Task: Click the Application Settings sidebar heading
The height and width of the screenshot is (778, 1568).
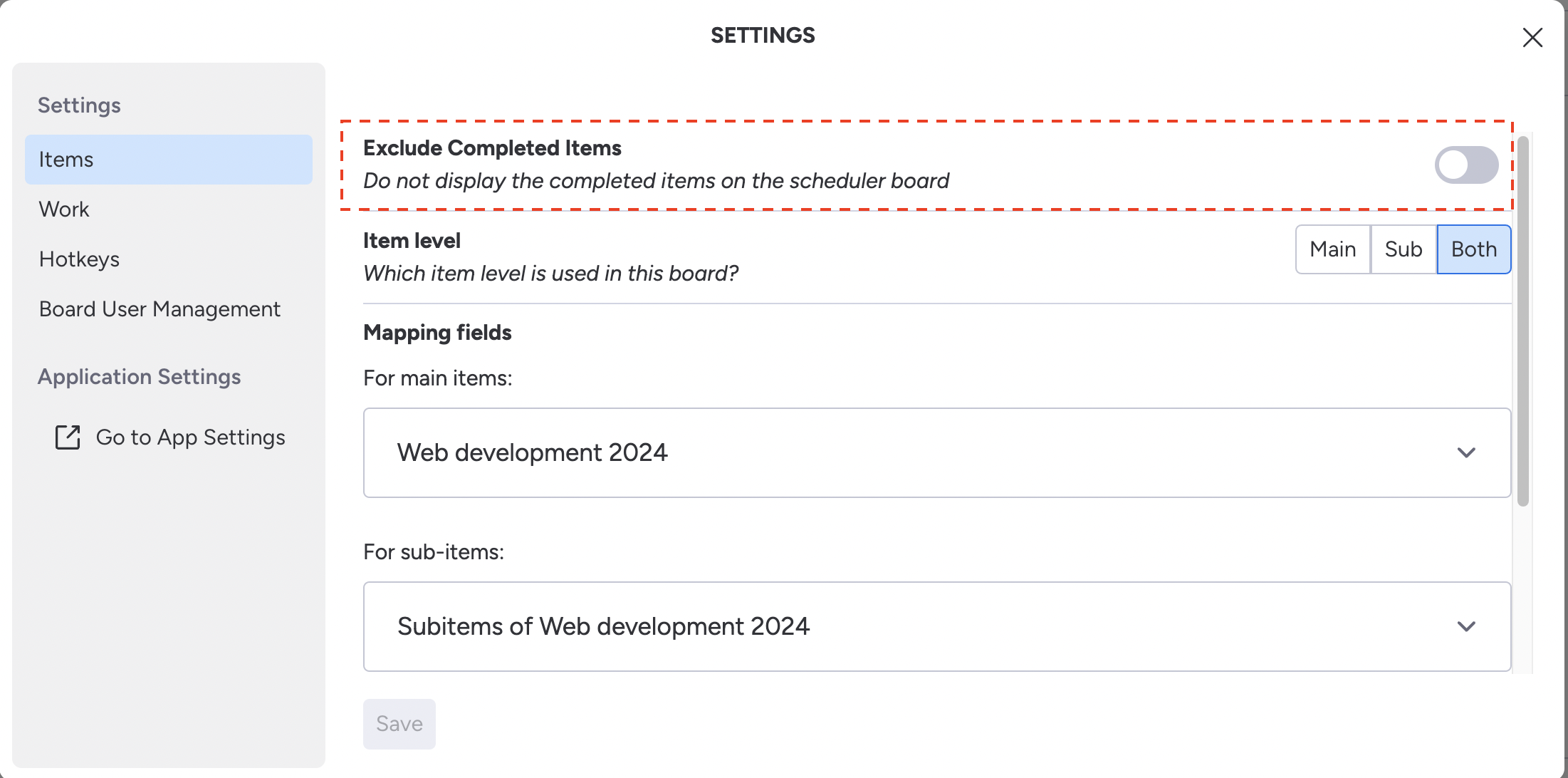Action: (139, 377)
